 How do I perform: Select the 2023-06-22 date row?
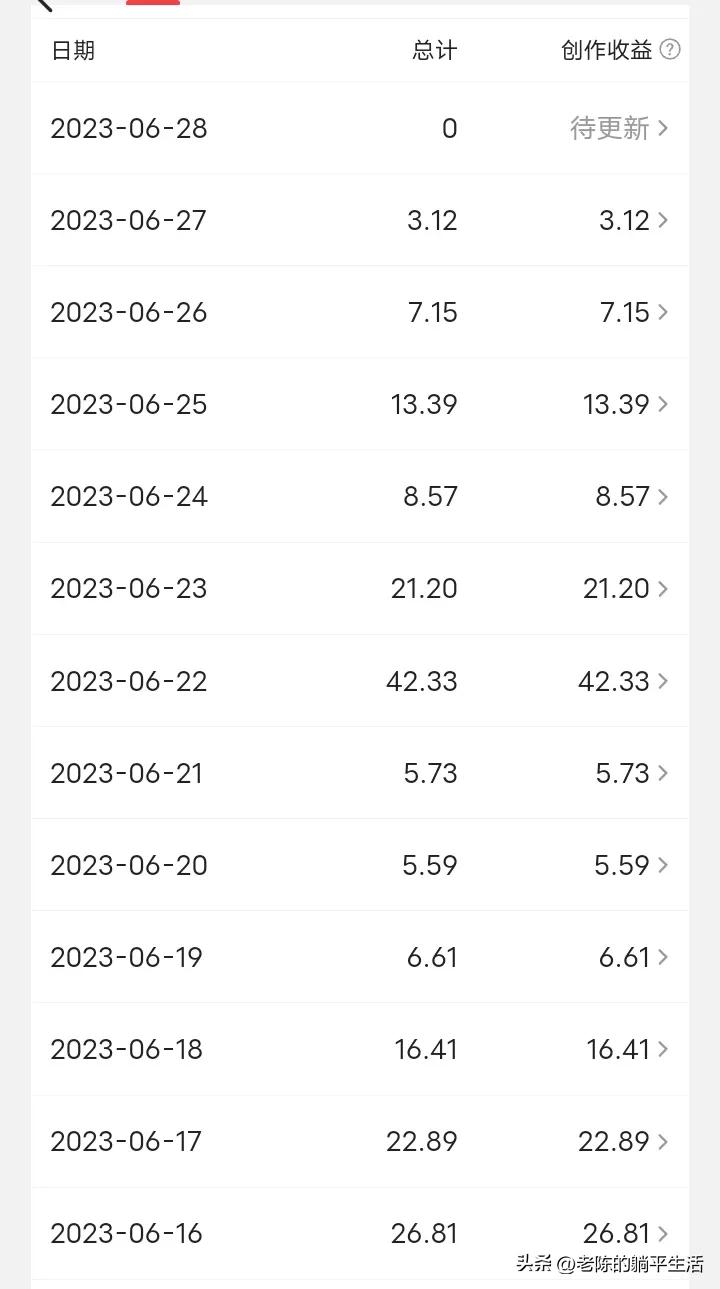coord(129,681)
